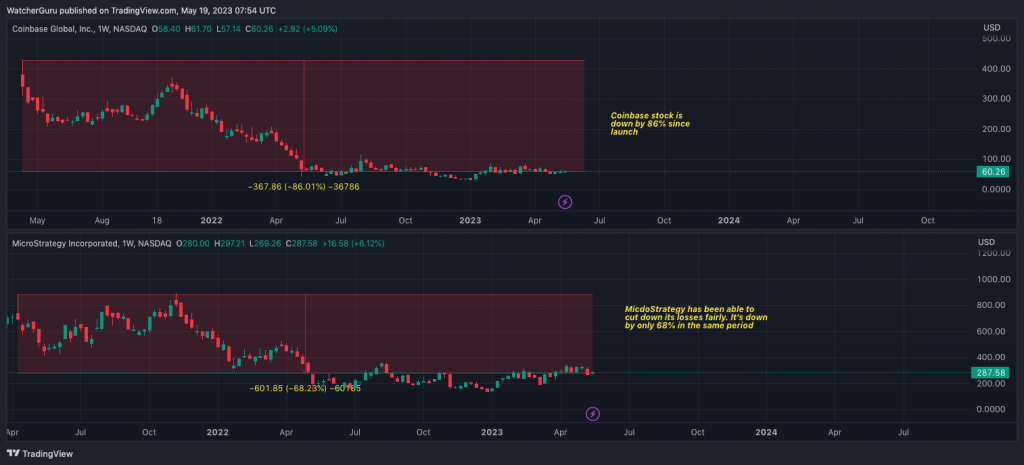1024x465 pixels.
Task: Click the 1200.00 price axis label
Action: (x=993, y=253)
